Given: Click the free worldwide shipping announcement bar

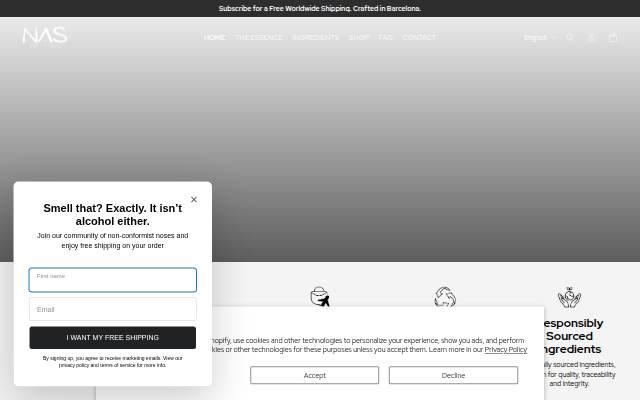Looking at the screenshot, I should click(320, 8).
